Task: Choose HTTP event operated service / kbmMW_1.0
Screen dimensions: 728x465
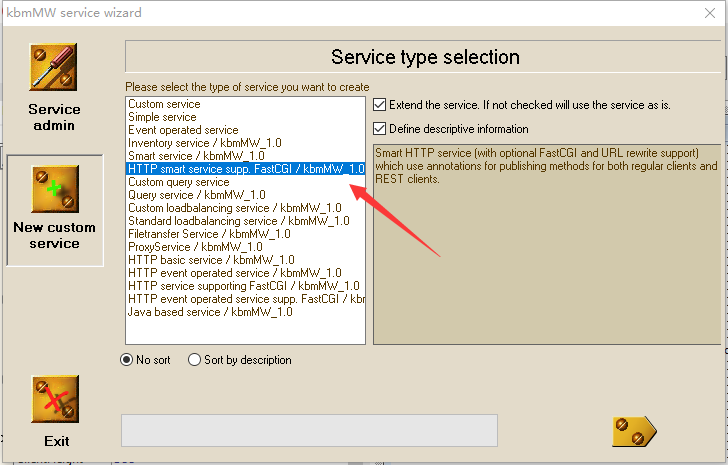Action: [245, 273]
